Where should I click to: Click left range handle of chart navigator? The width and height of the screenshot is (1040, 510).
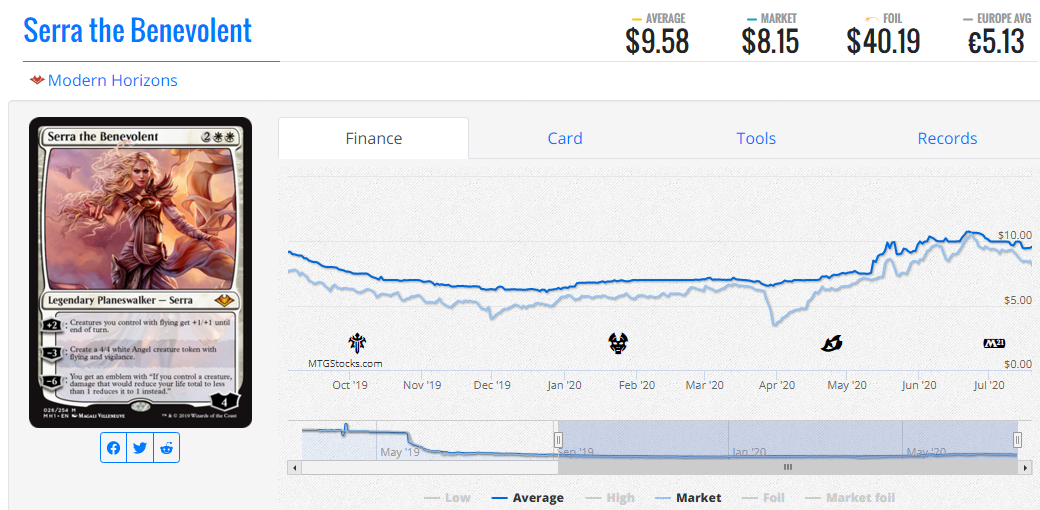[558, 440]
